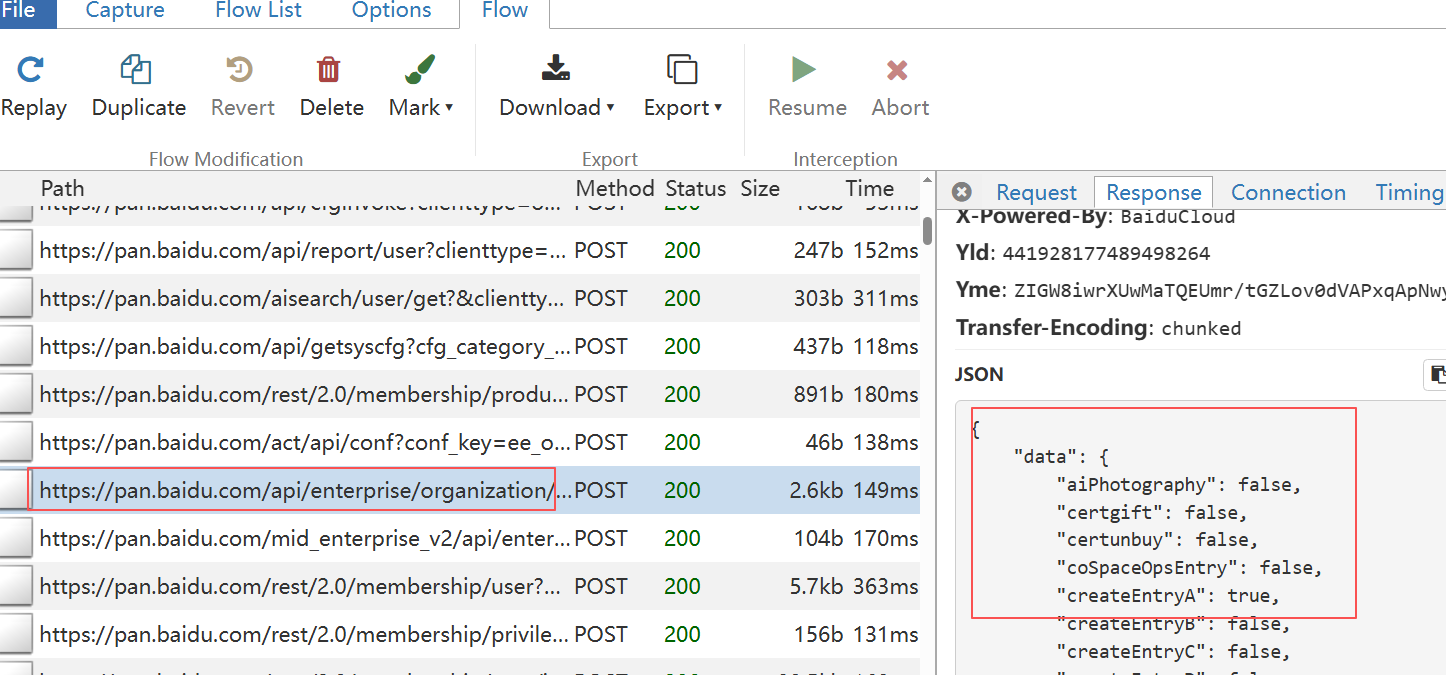Click the flow list scrollbar thumb
This screenshot has width=1446, height=675.
[x=927, y=231]
